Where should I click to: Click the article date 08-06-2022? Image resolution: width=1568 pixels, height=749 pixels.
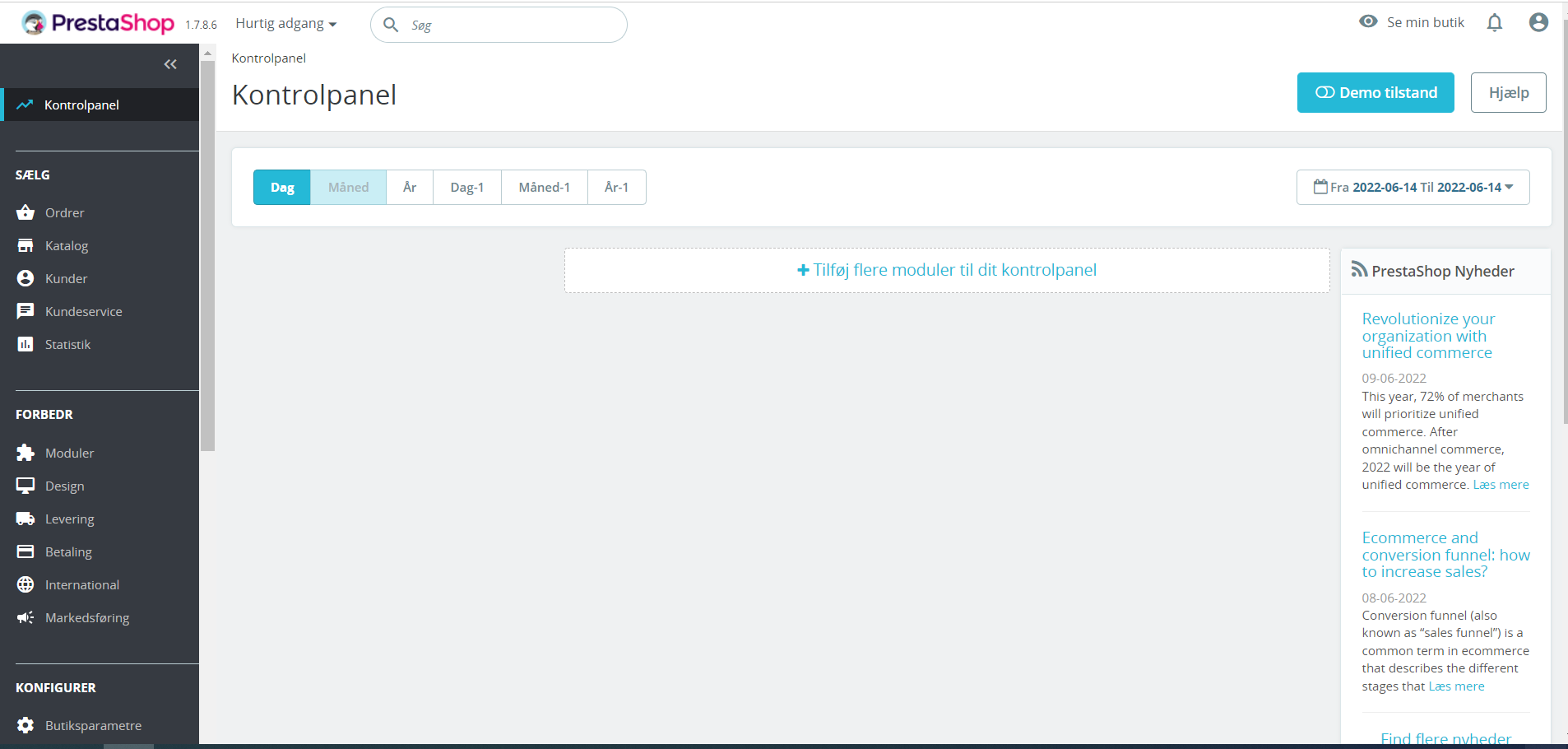coord(1394,598)
